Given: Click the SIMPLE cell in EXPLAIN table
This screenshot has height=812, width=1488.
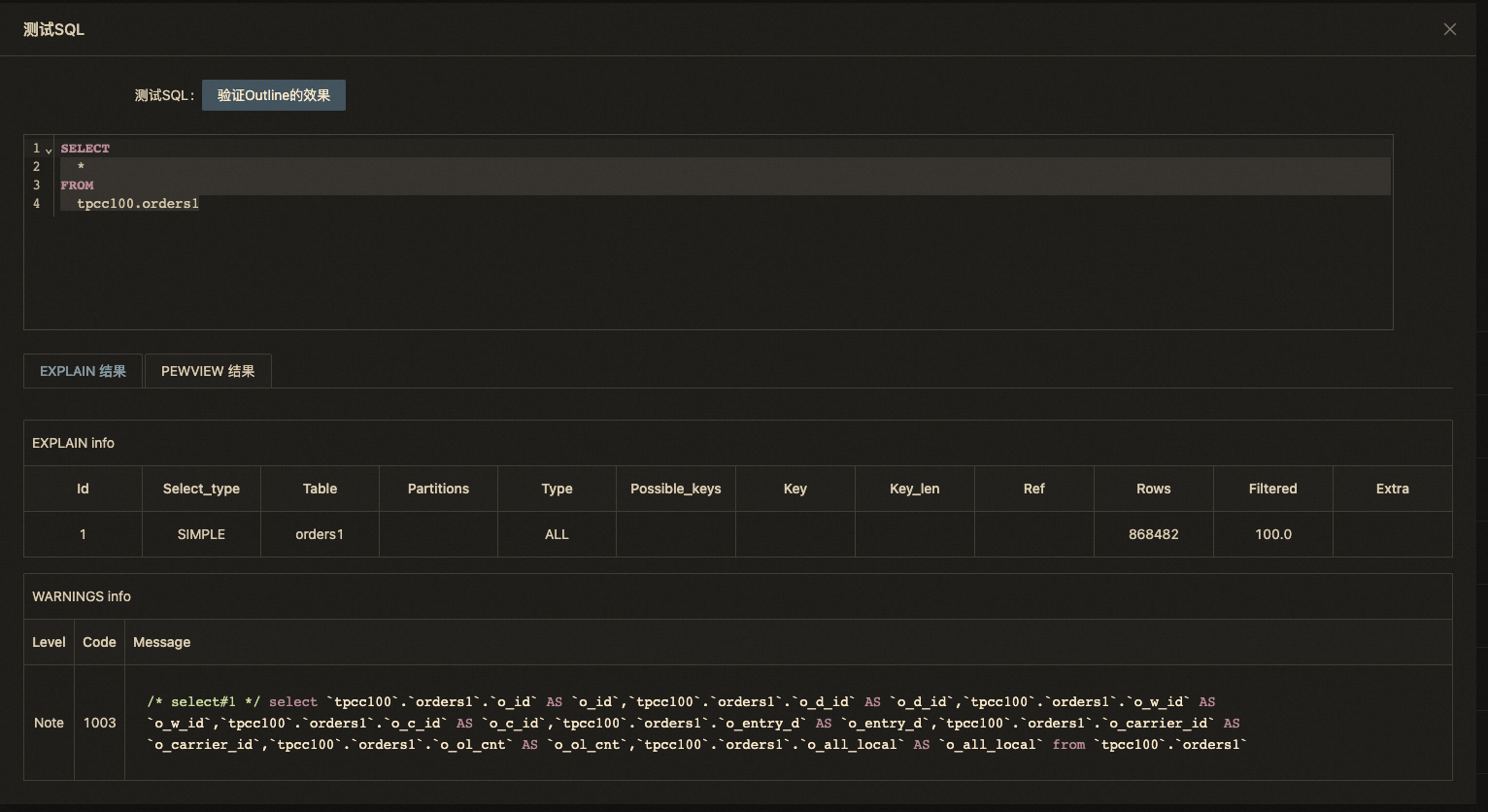Looking at the screenshot, I should [x=201, y=534].
